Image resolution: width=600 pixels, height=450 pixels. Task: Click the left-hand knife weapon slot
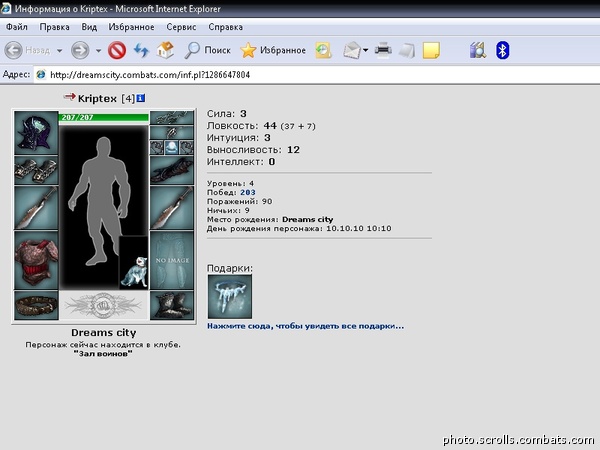[36, 208]
